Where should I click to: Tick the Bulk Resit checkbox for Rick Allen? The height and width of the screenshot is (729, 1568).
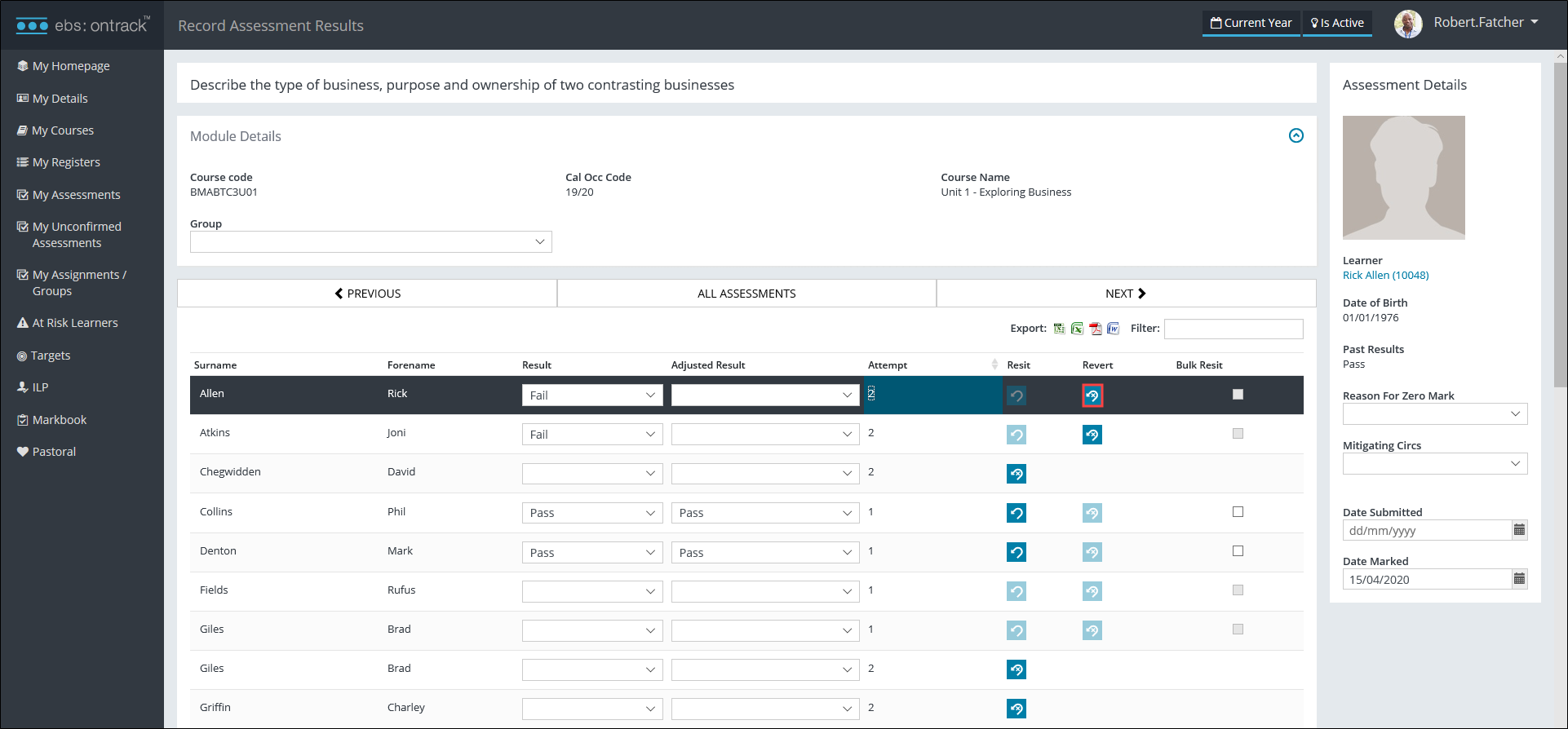coord(1238,394)
